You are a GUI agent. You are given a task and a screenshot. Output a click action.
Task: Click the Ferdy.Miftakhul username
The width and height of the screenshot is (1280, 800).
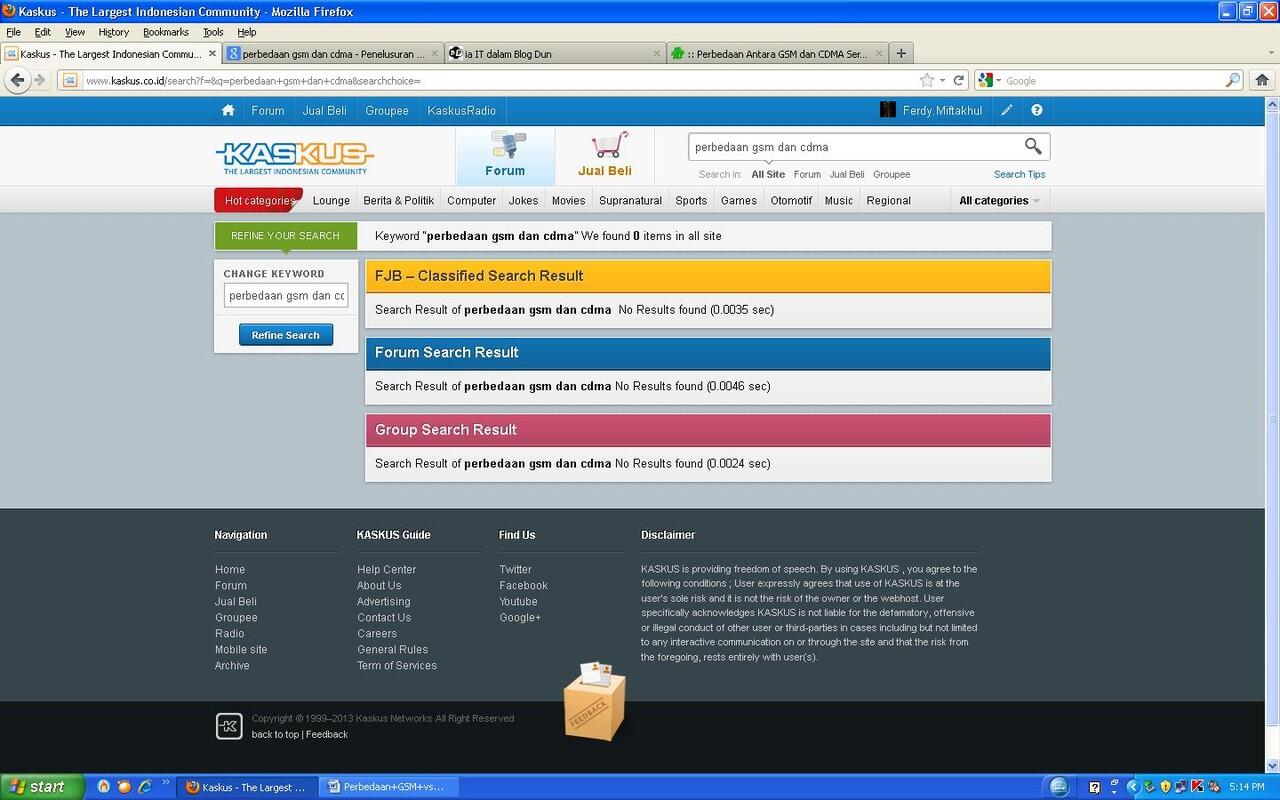point(942,111)
